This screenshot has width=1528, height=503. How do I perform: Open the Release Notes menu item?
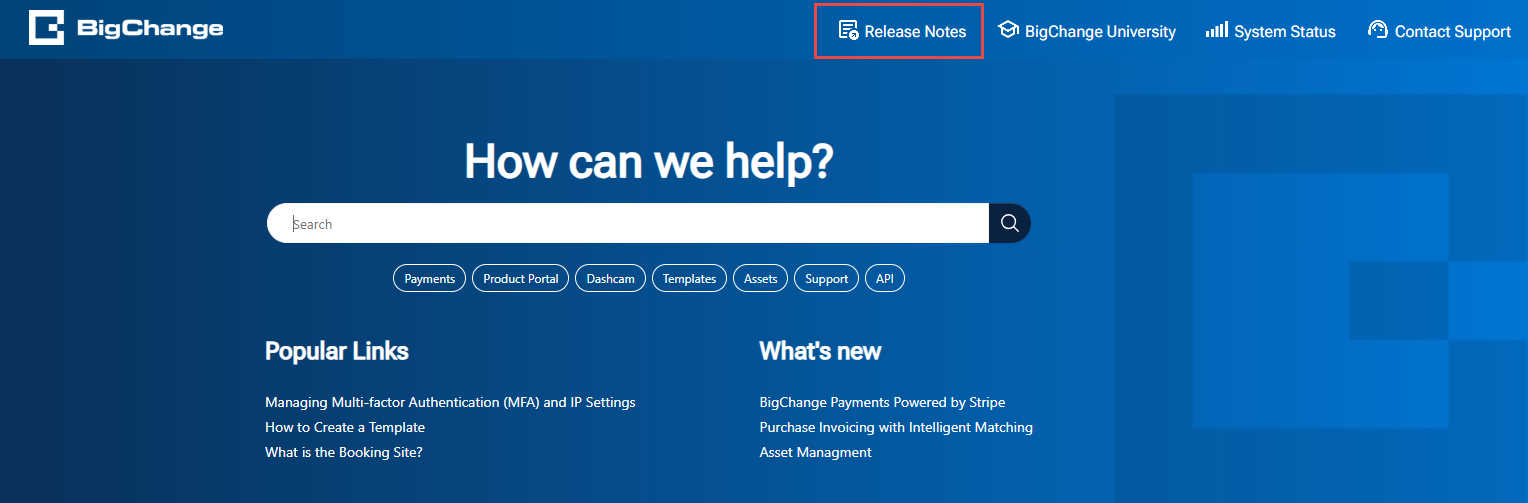pos(914,32)
